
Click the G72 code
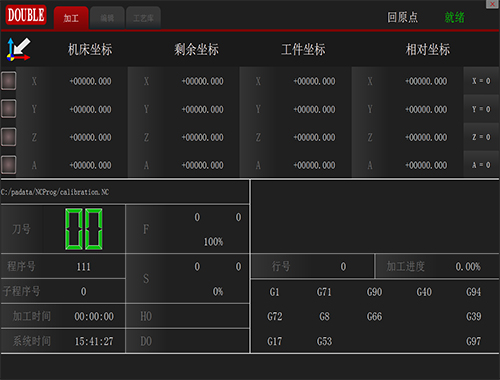(274, 316)
